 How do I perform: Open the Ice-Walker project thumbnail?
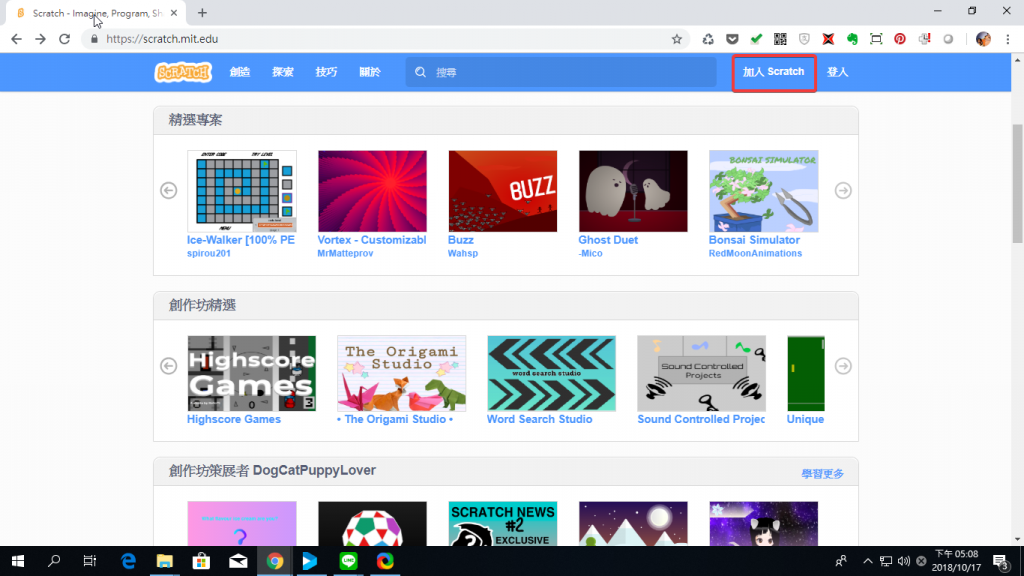click(242, 191)
